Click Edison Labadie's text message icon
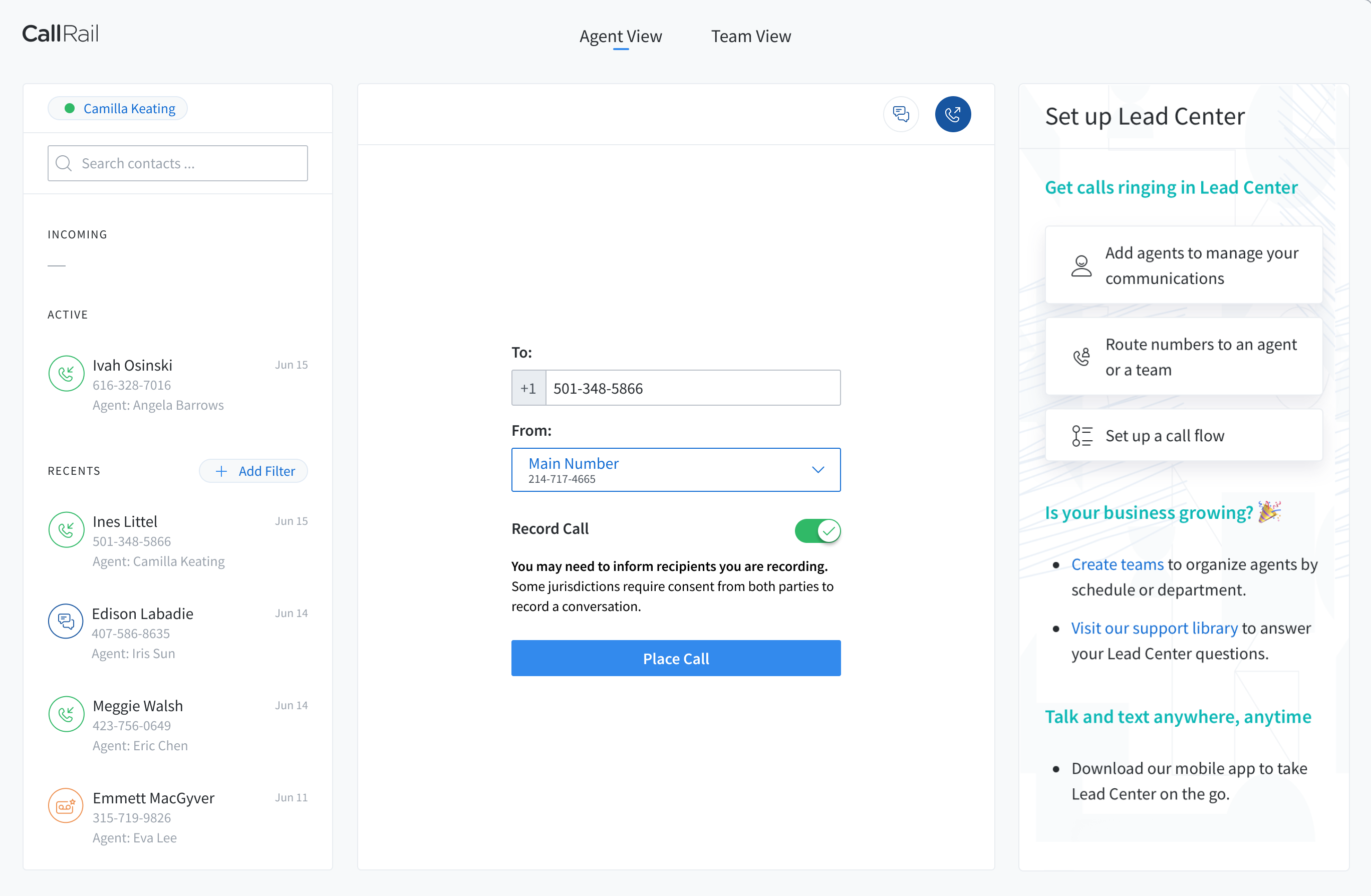Image resolution: width=1371 pixels, height=896 pixels. tap(66, 622)
